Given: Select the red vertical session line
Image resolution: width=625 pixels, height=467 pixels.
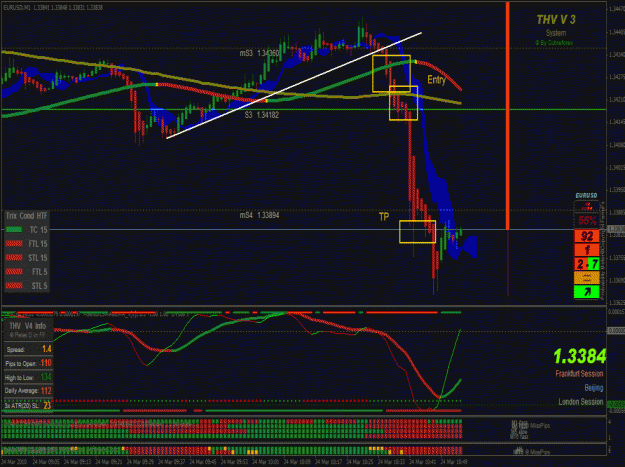Looking at the screenshot, I should point(507,116).
